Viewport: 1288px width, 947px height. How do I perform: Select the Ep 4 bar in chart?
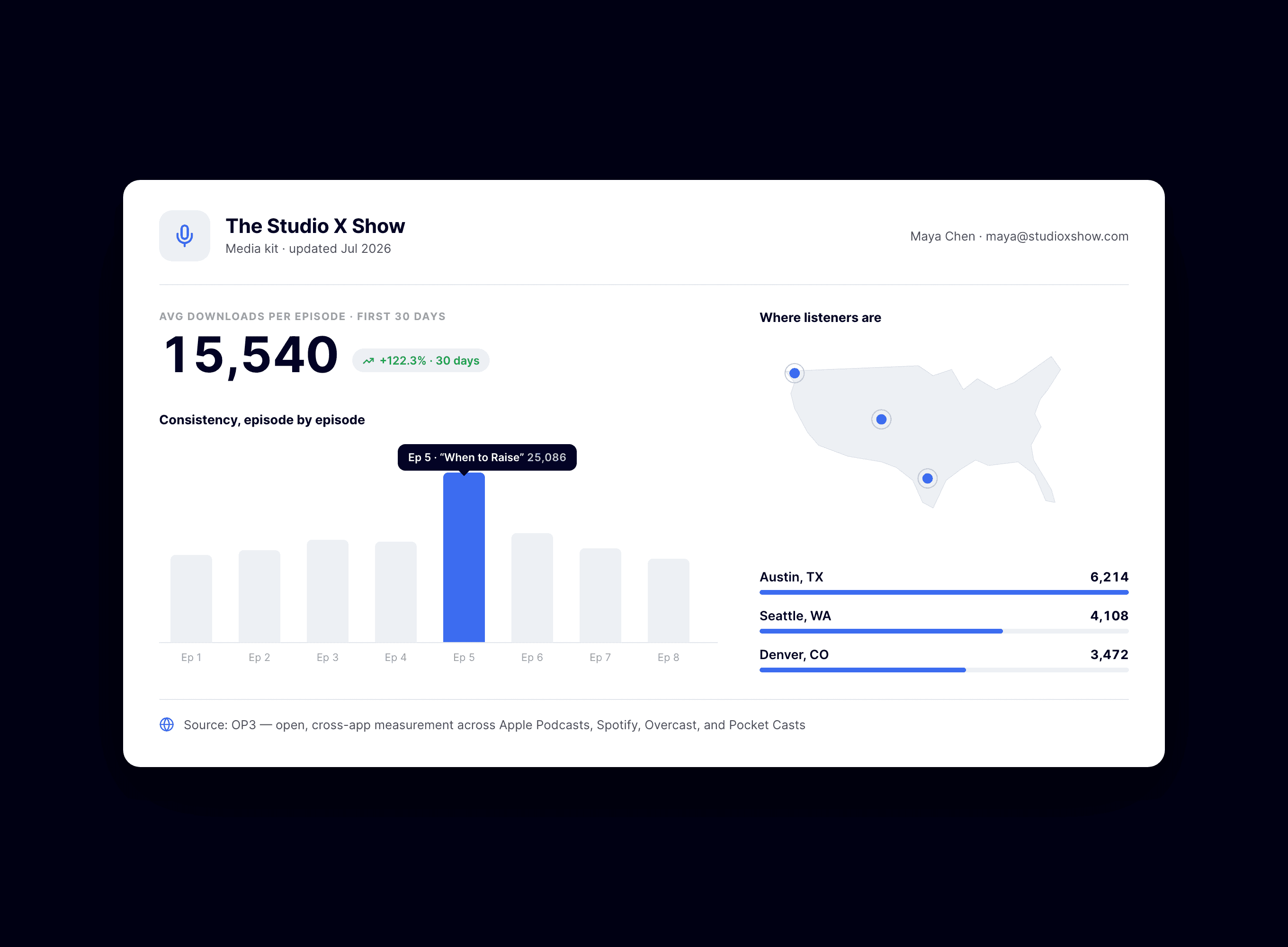coord(395,591)
